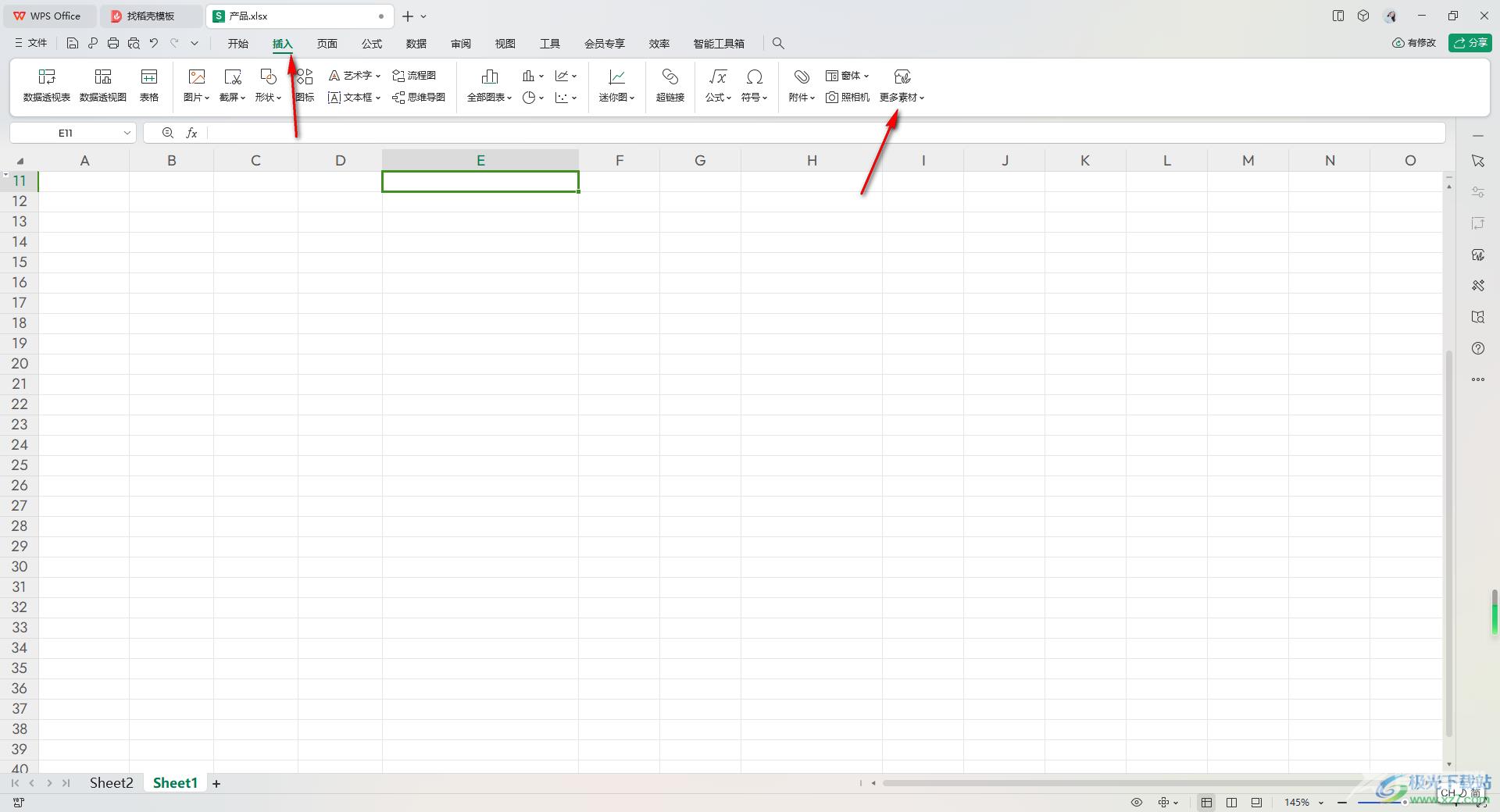Click the formula bar input field
The image size is (1500, 812).
pos(827,133)
